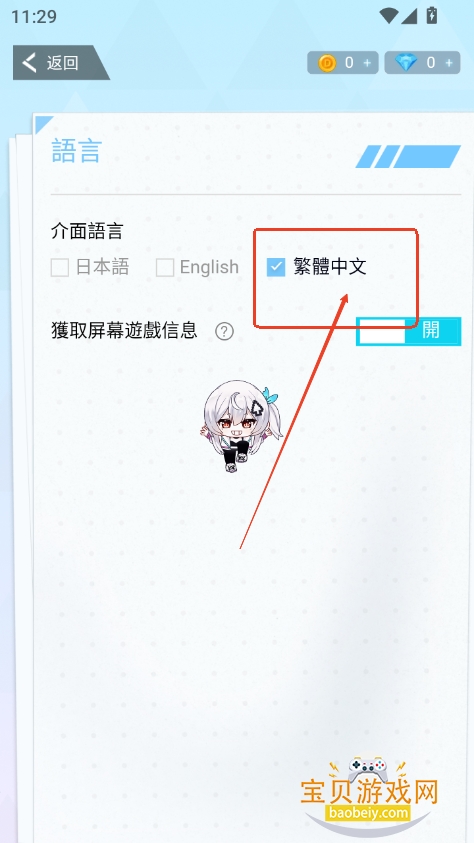
Task: Click the back arrow chevron icon
Action: point(30,62)
